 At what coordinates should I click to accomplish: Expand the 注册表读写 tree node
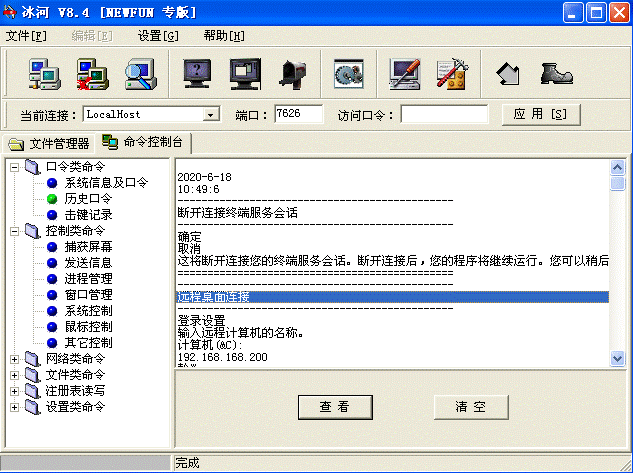[x=15, y=391]
